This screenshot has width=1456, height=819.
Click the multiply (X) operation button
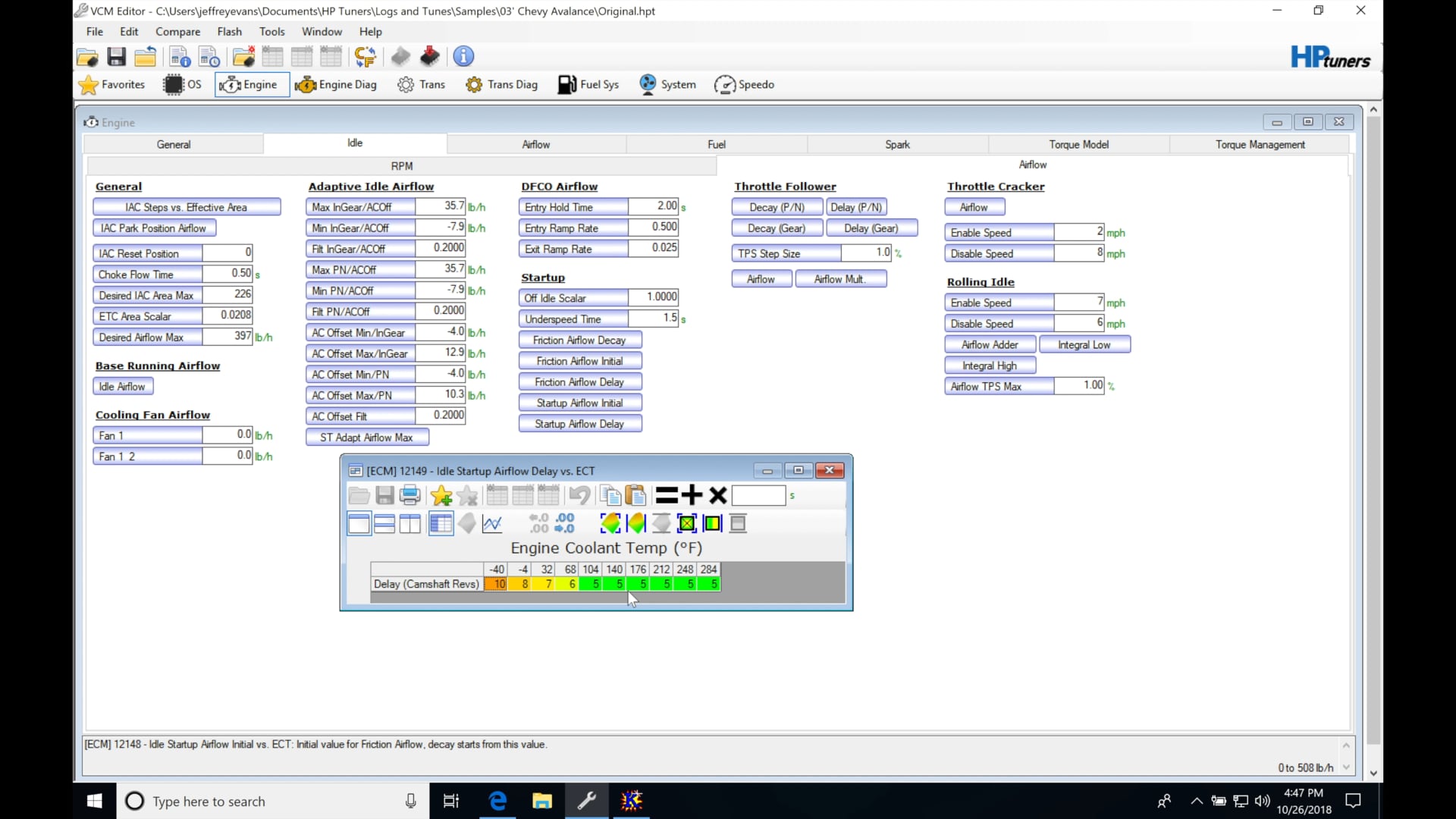pyautogui.click(x=717, y=496)
